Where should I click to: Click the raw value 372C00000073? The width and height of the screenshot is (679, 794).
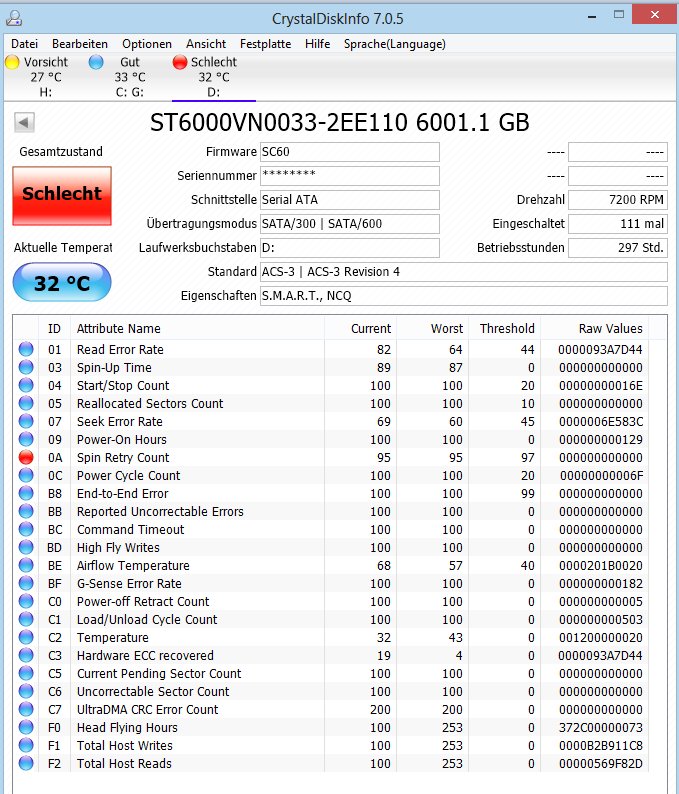[601, 727]
